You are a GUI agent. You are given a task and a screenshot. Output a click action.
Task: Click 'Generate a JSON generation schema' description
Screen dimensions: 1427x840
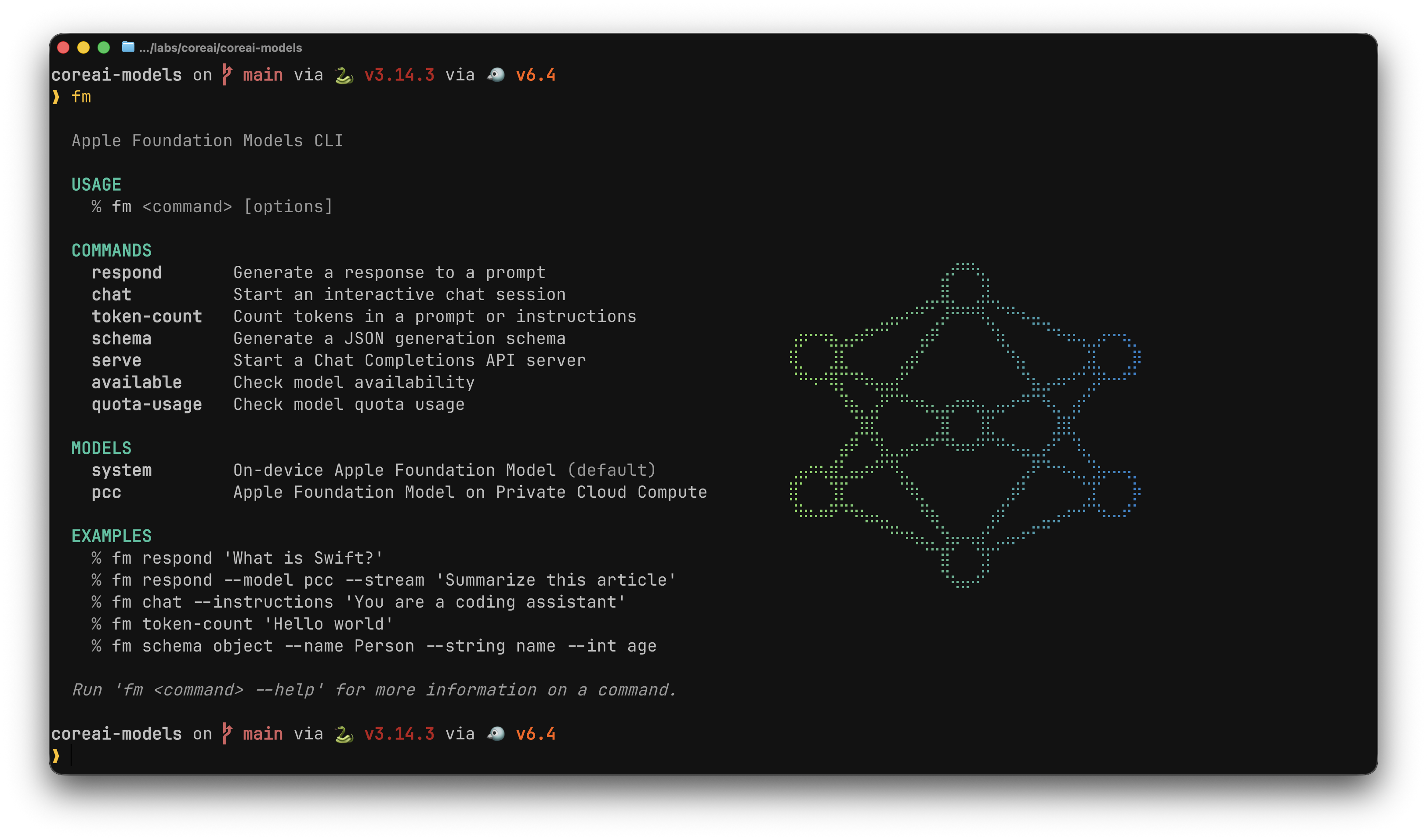pyautogui.click(x=400, y=339)
